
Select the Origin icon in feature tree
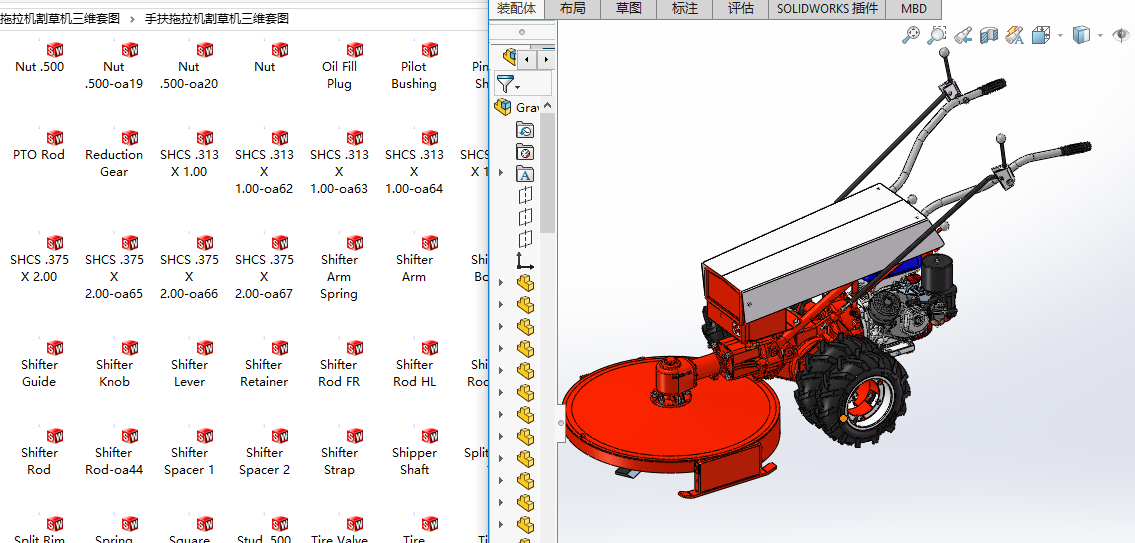pos(525,262)
